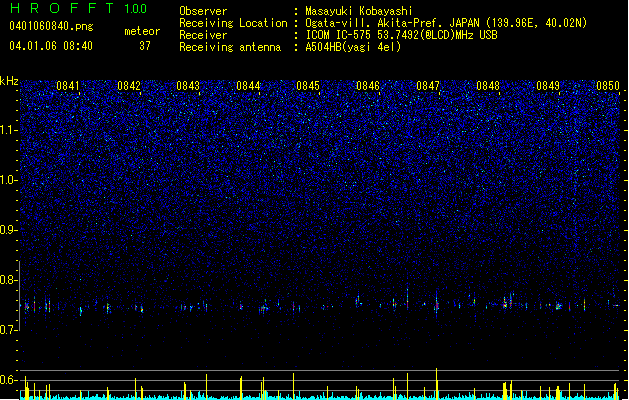Image resolution: width=629 pixels, height=400 pixels.
Task: Click the meteor count label
Action: click(x=142, y=31)
